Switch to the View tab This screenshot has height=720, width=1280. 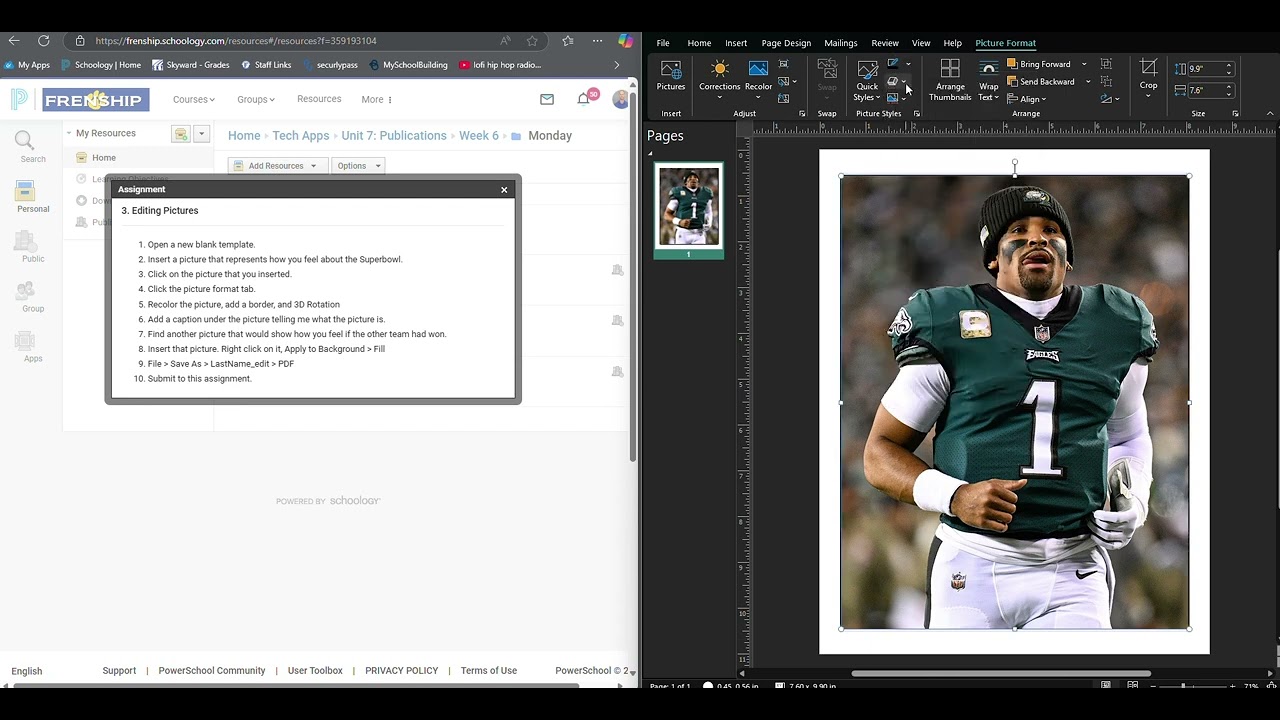click(x=921, y=43)
